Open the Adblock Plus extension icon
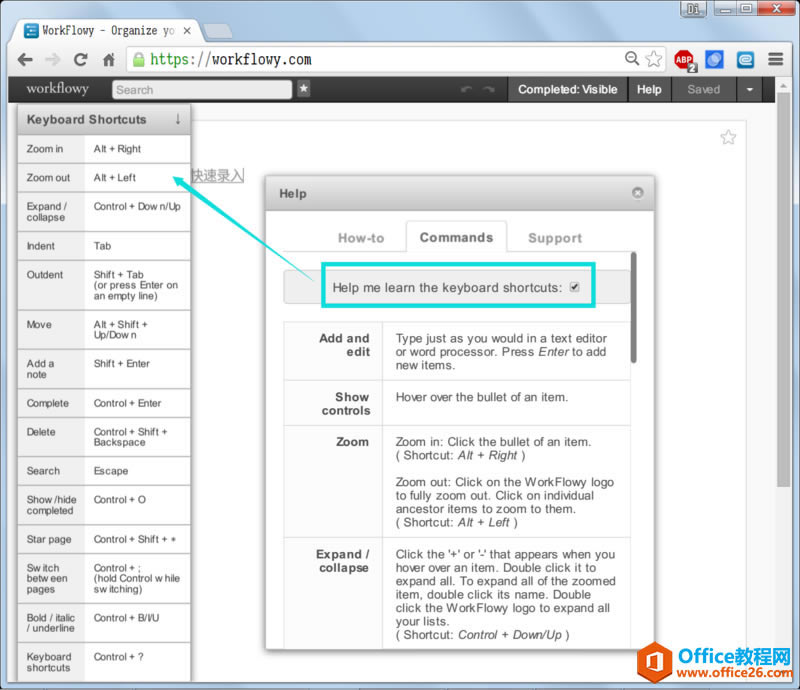The height and width of the screenshot is (690, 800). tap(684, 59)
